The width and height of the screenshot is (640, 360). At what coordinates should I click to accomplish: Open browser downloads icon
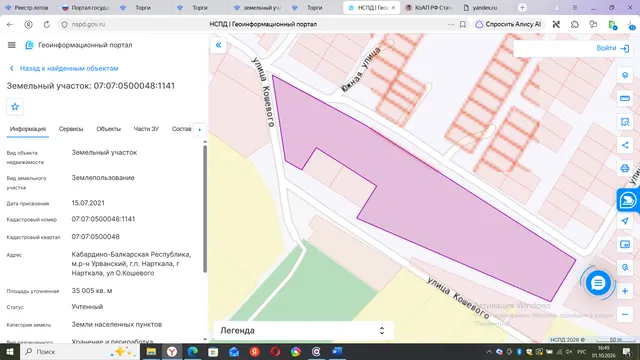[x=631, y=24]
